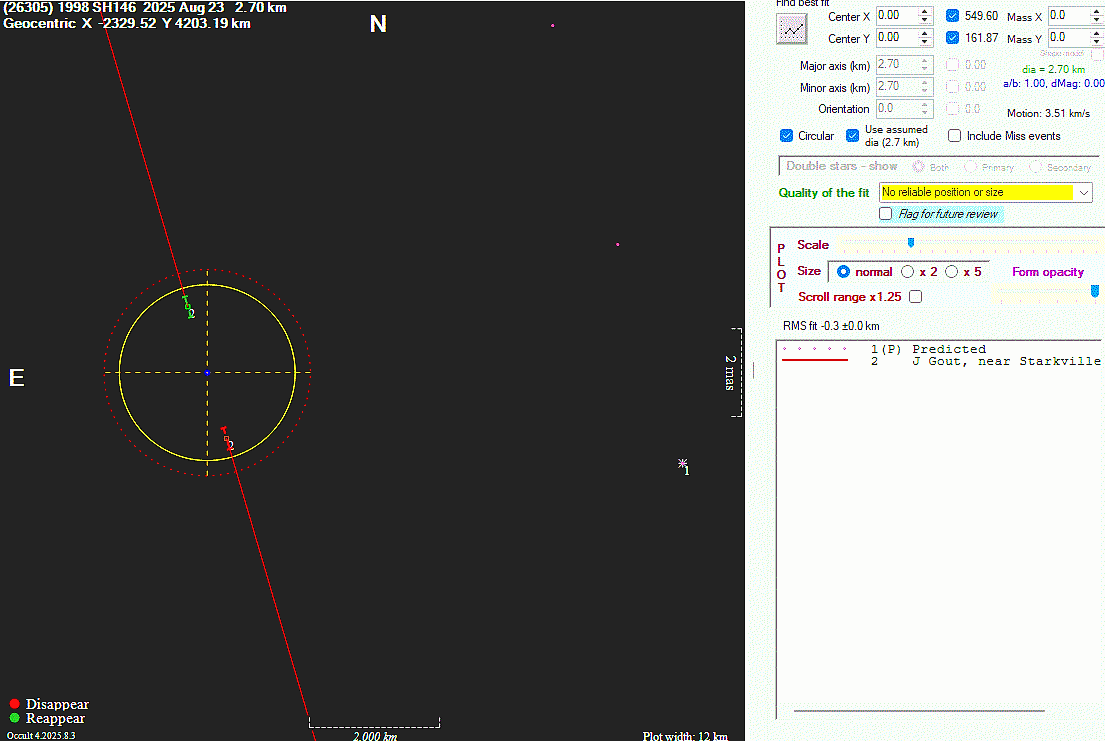Click the Major axis (km) field
Screen dimensions: 1105x741
coord(904,65)
